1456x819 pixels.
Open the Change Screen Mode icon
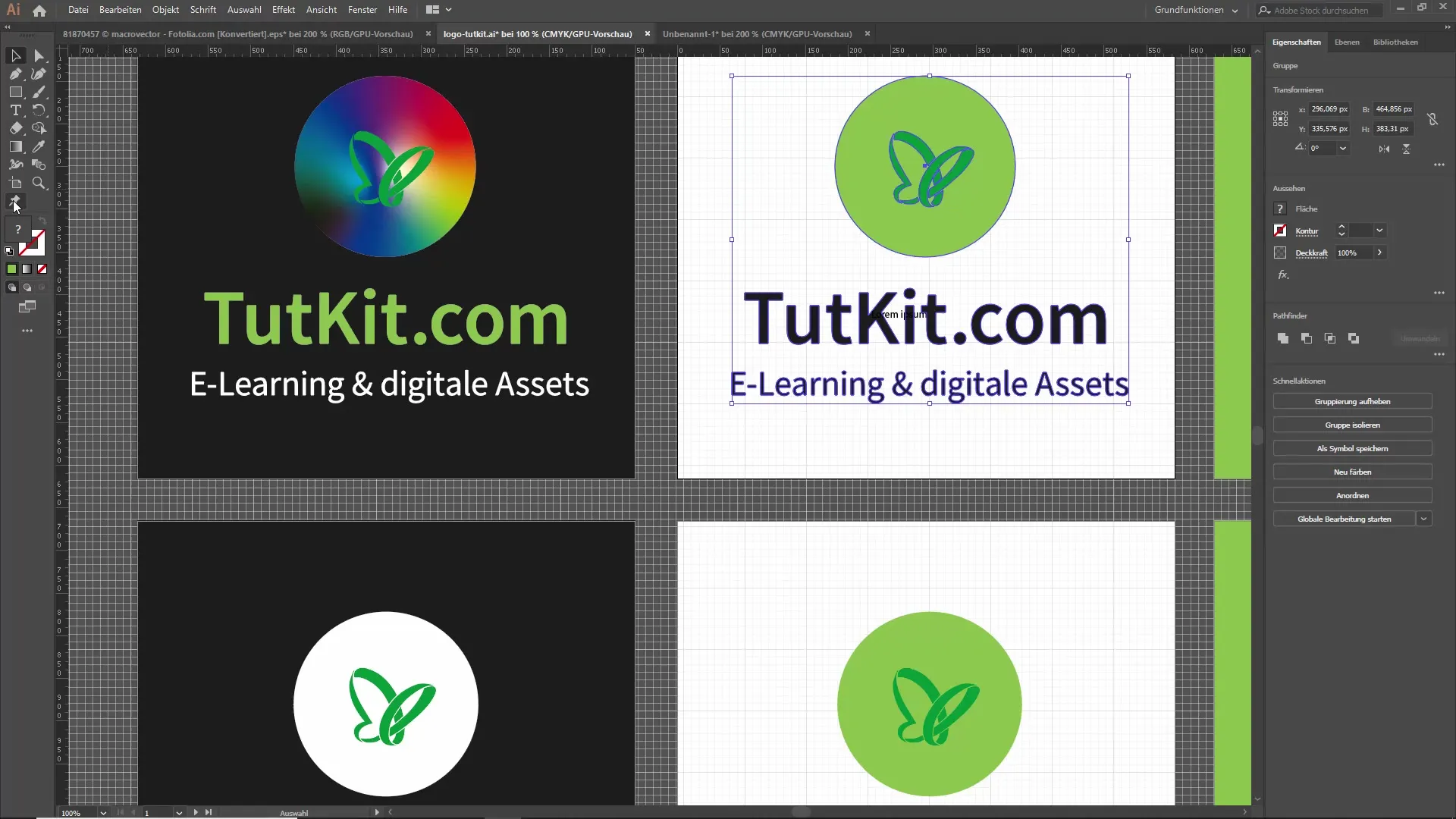(x=27, y=306)
